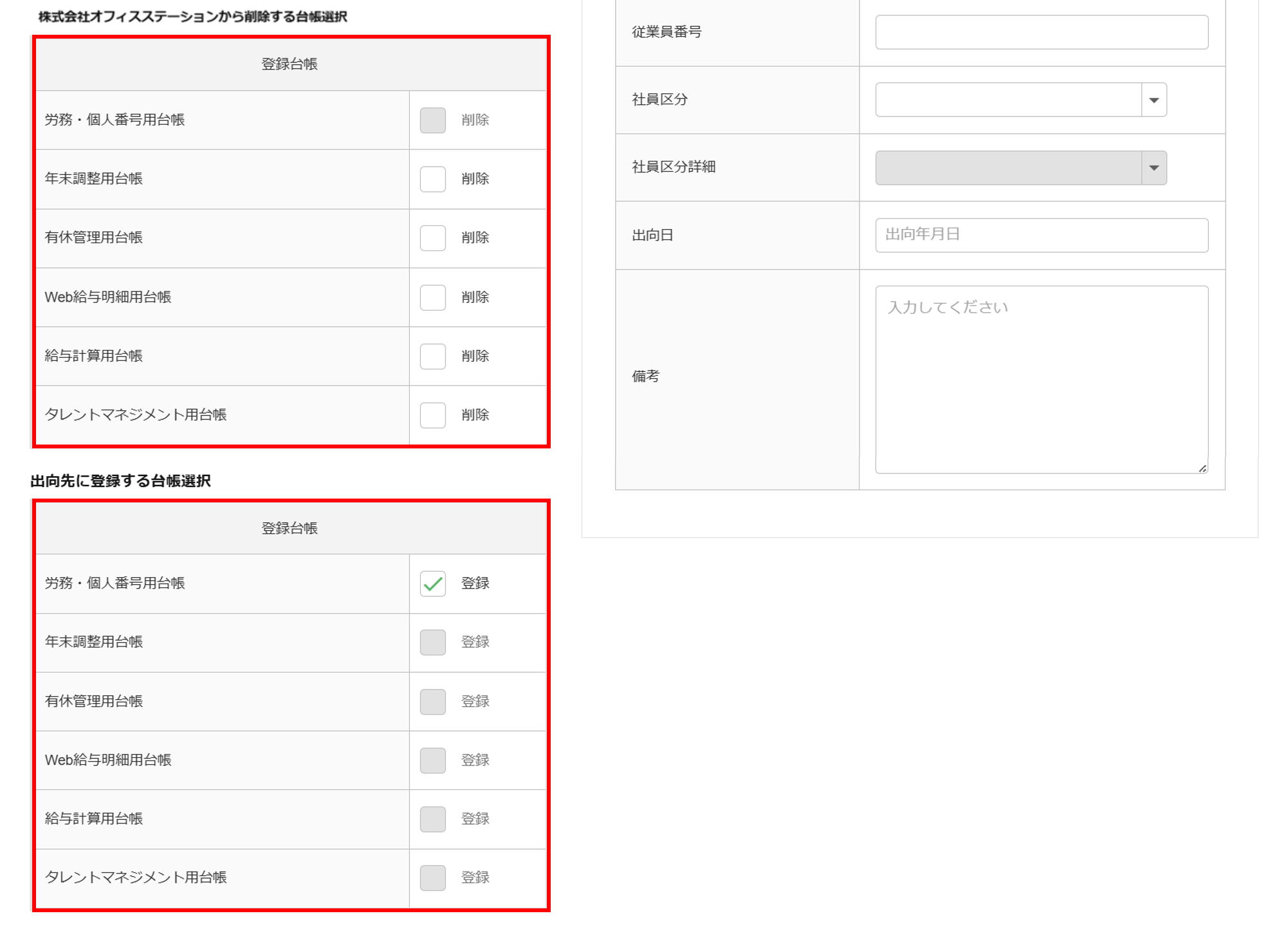Open the 社員区分詳細 dropdown arrow
This screenshot has width=1288, height=927.
1154,168
